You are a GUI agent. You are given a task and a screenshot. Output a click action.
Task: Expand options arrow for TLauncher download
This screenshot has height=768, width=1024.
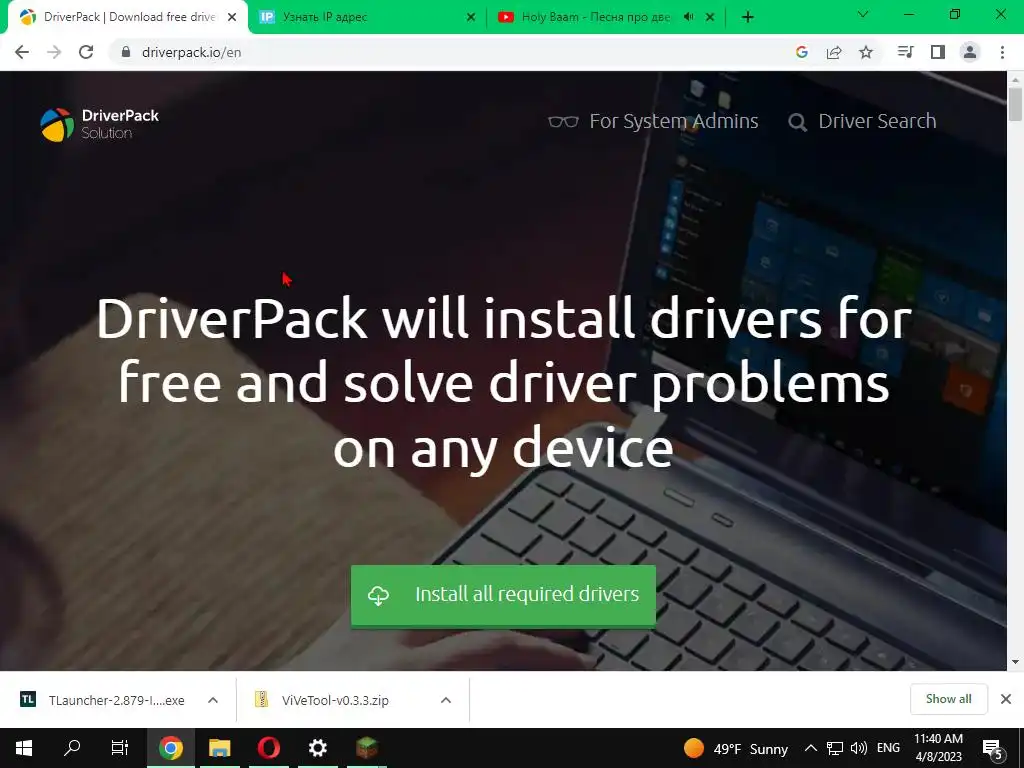(x=213, y=700)
